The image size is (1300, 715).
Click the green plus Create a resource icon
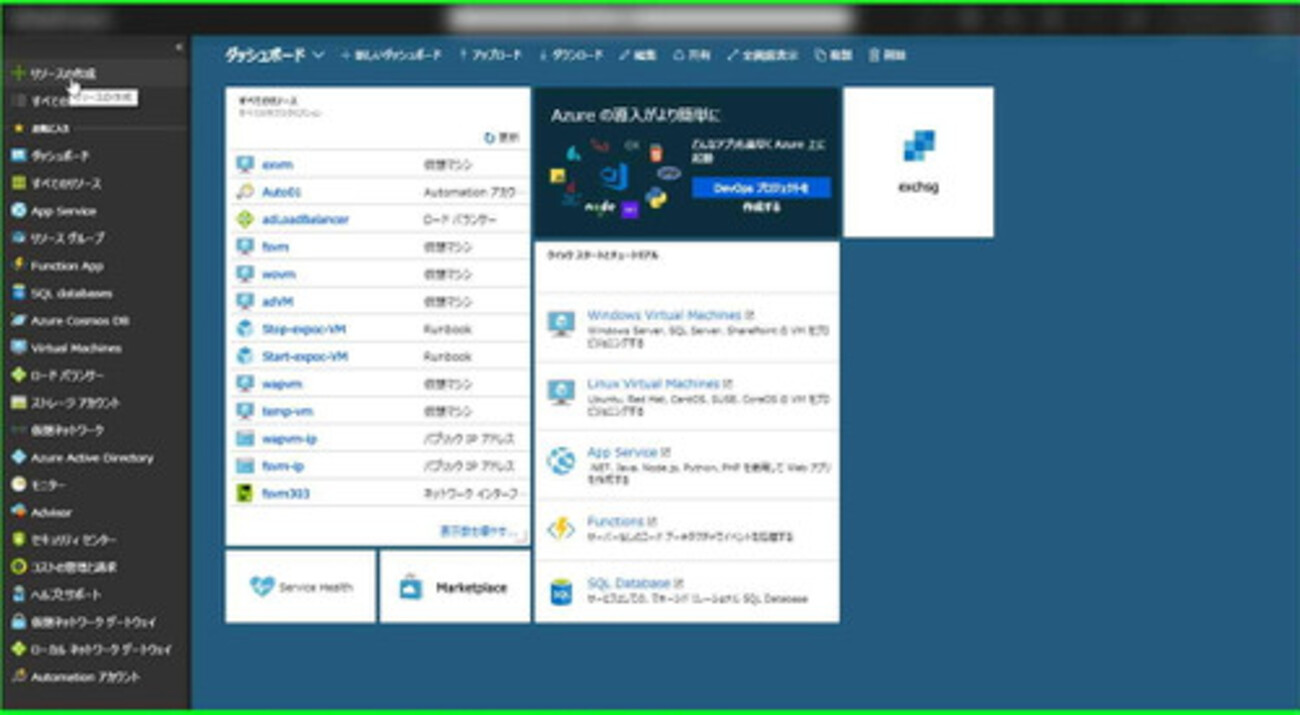[x=17, y=73]
